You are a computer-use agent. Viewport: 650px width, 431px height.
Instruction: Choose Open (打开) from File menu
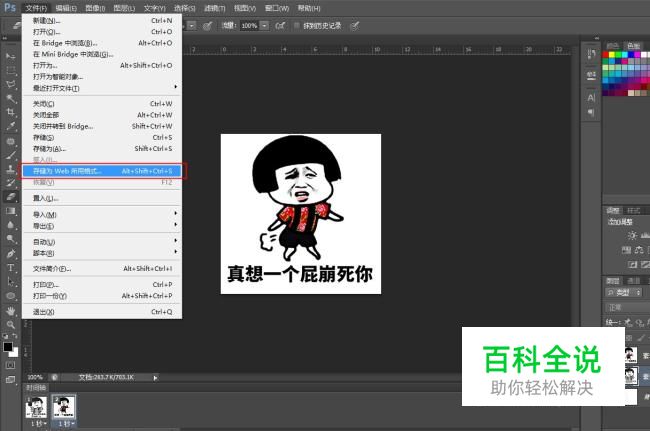[x=102, y=31]
